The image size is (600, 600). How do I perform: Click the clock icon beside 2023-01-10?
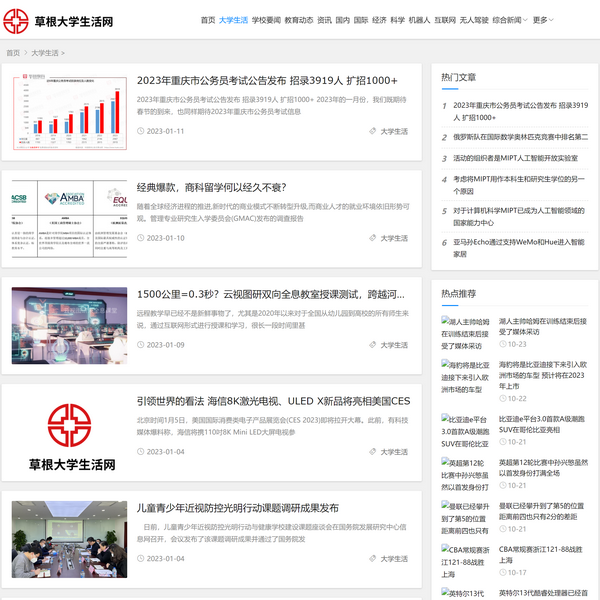pyautogui.click(x=140, y=238)
